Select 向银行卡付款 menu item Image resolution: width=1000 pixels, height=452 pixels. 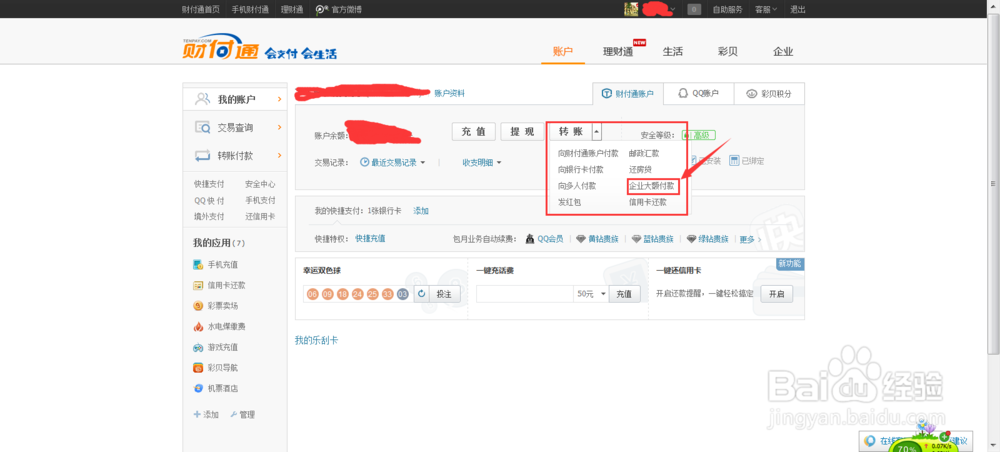[x=580, y=170]
